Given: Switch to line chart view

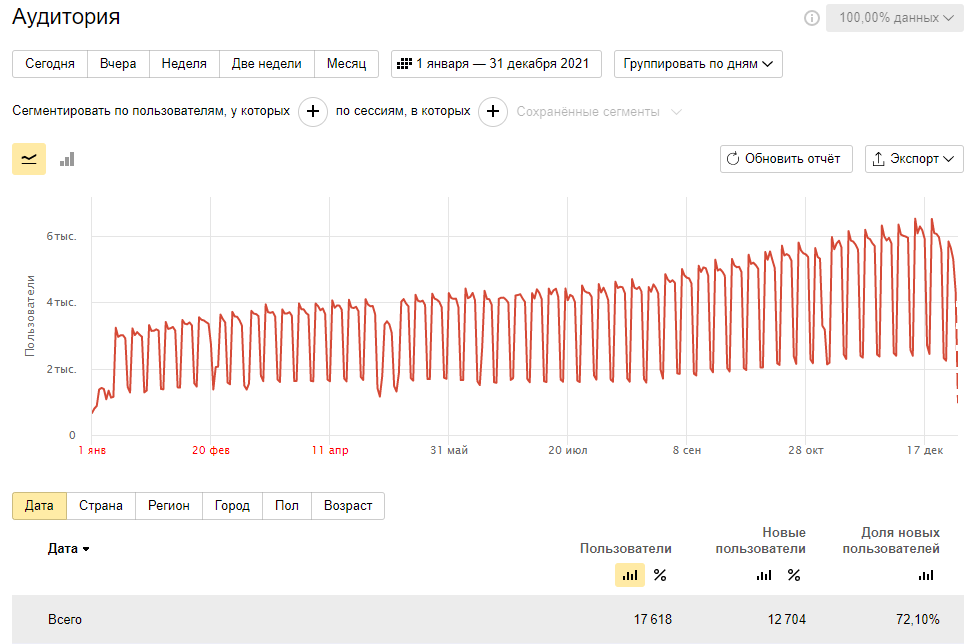Looking at the screenshot, I should [29, 159].
